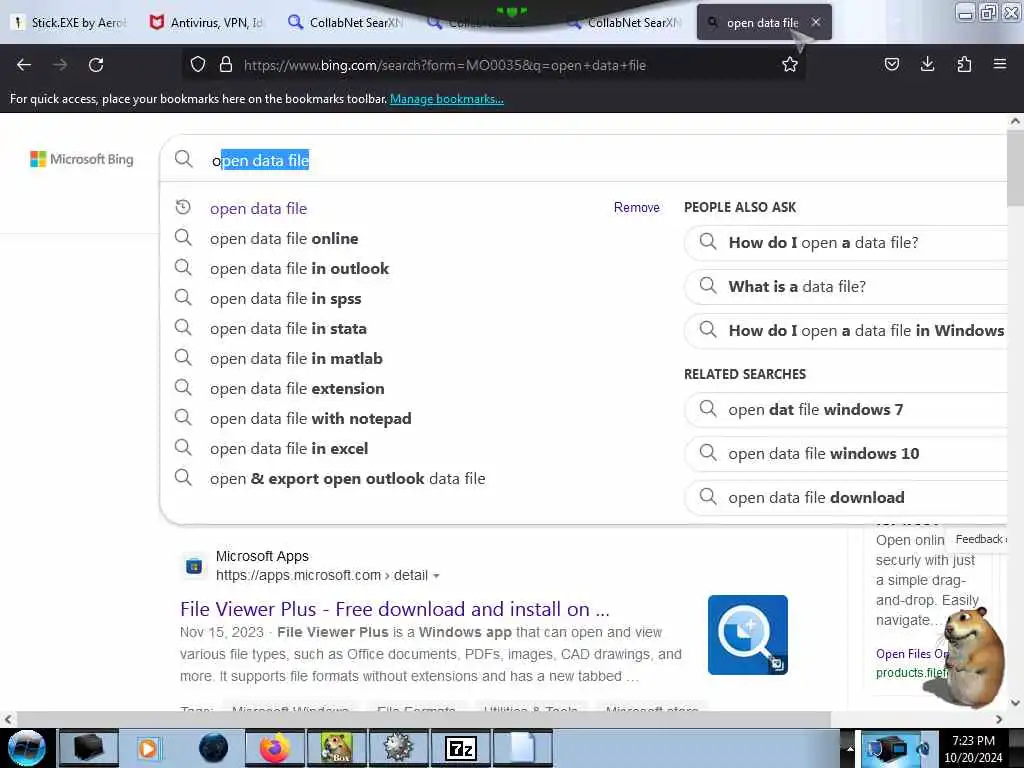Image resolution: width=1024 pixels, height=768 pixels.
Task: Open the media player taskbar icon
Action: click(x=149, y=748)
